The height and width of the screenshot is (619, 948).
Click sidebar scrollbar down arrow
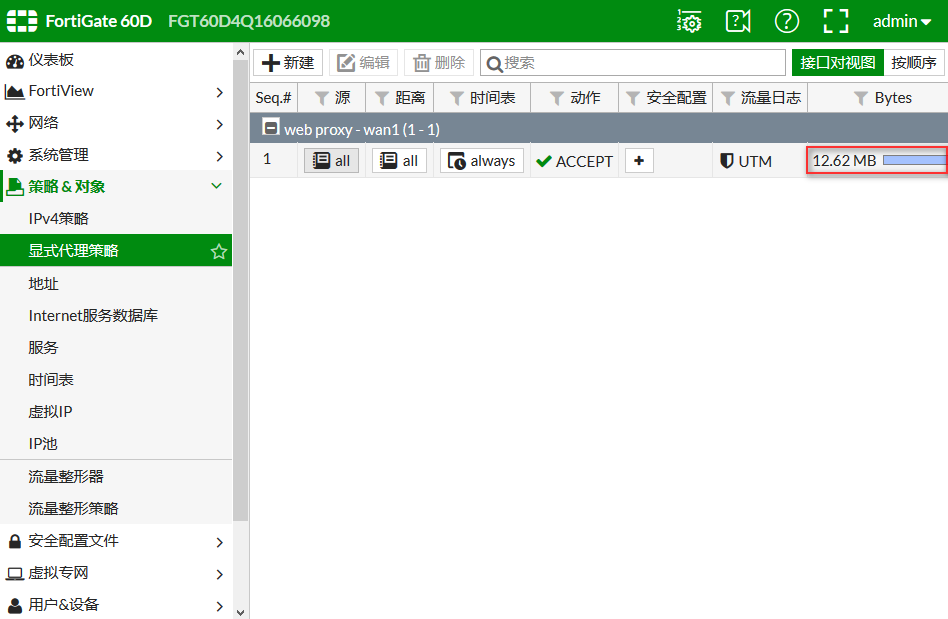coord(241,612)
